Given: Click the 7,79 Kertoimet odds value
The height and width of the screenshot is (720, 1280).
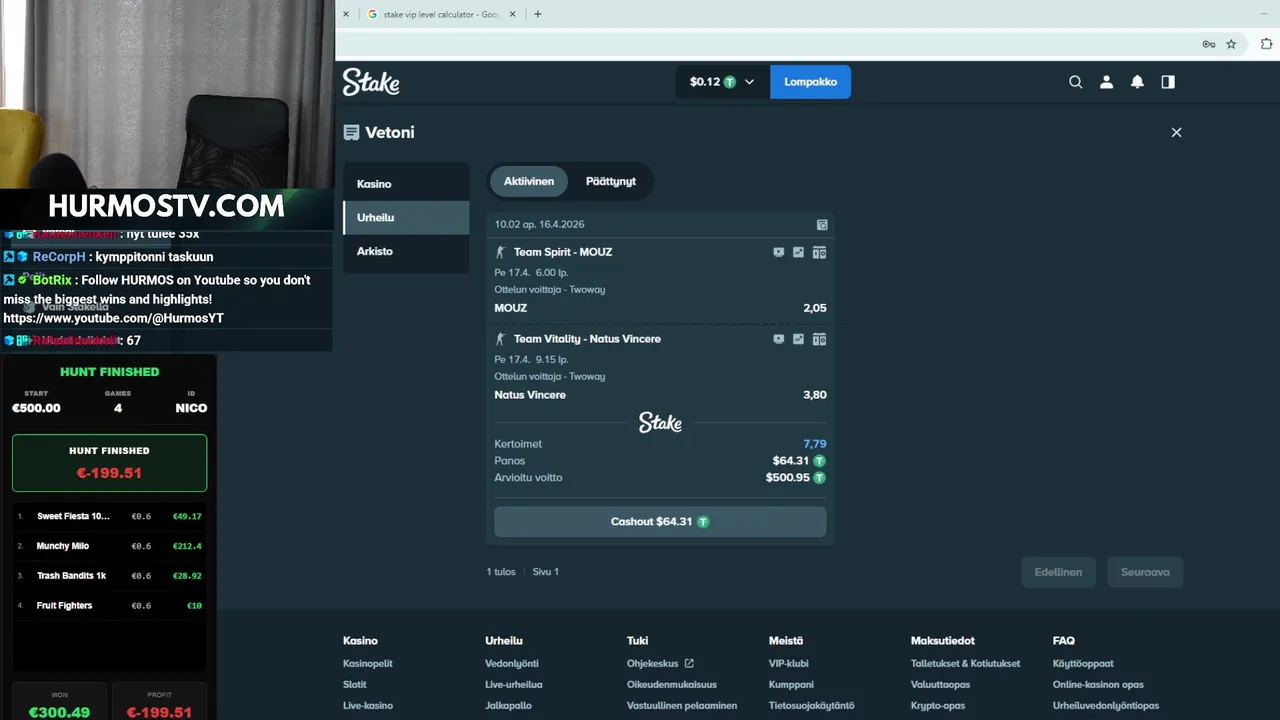Looking at the screenshot, I should pos(815,444).
